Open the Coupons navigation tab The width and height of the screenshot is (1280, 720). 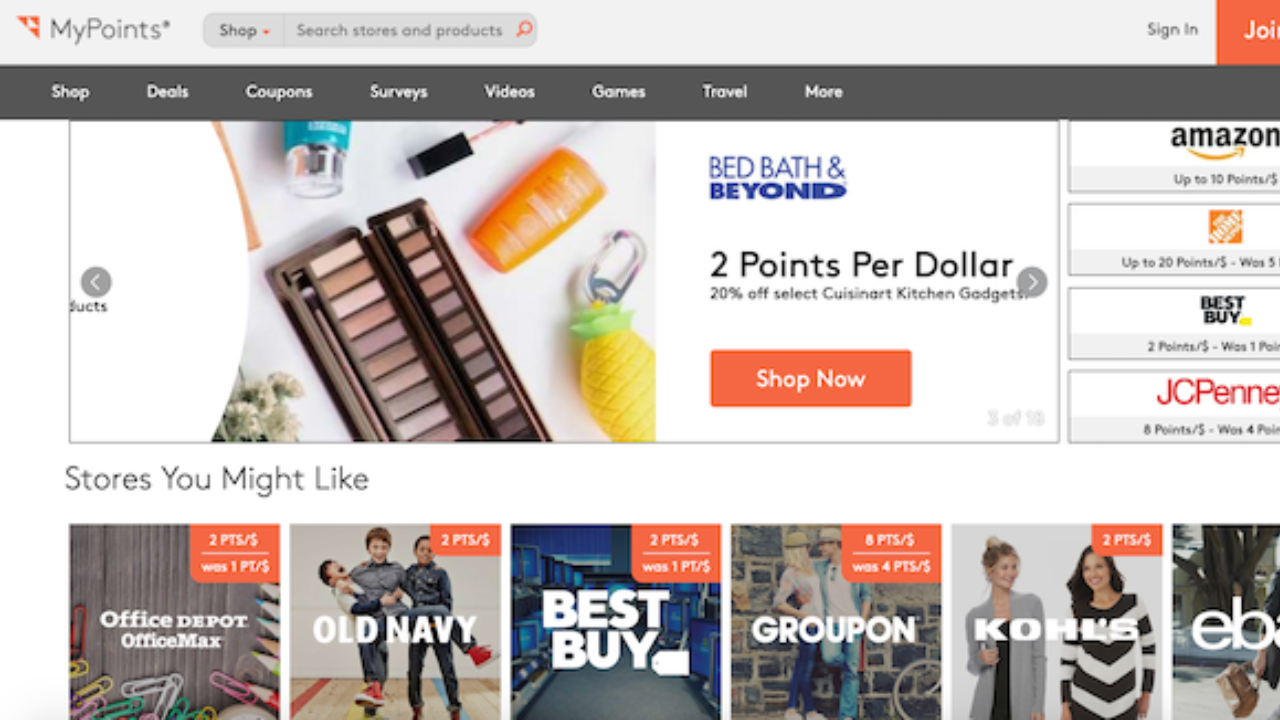(279, 91)
